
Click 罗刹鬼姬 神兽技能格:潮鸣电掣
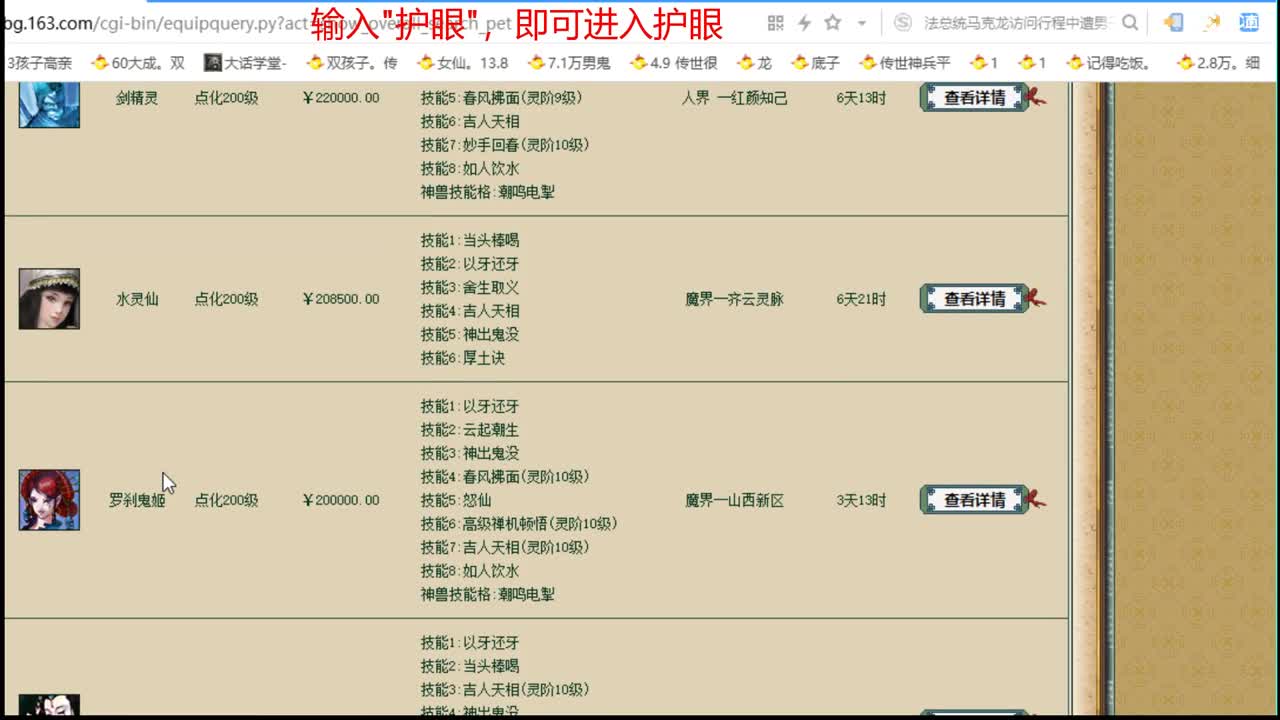click(x=488, y=594)
